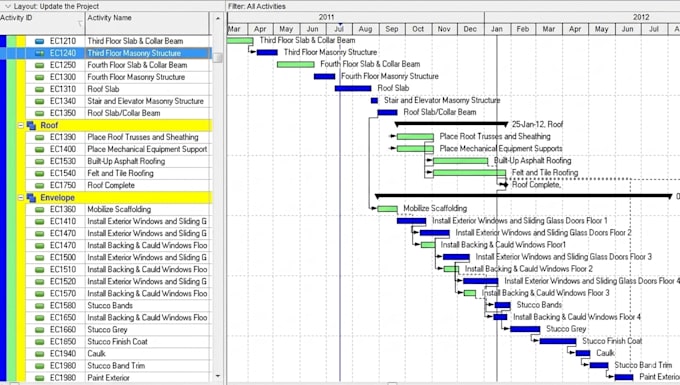Click activity icon beside EC1250
This screenshot has height=385, width=680.
pos(39,65)
